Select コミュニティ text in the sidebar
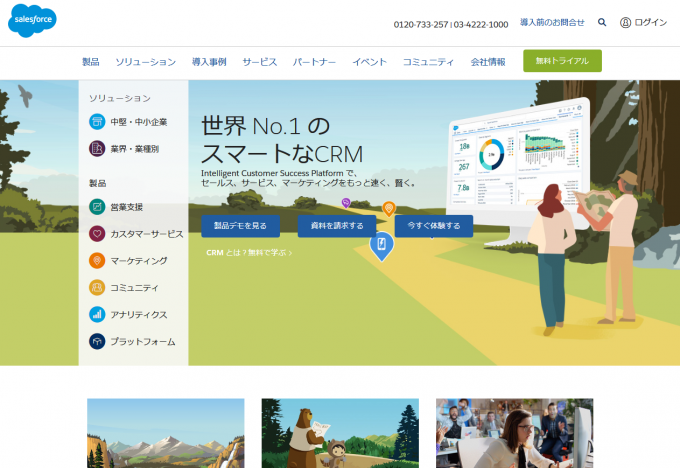This screenshot has width=680, height=468. tap(134, 288)
